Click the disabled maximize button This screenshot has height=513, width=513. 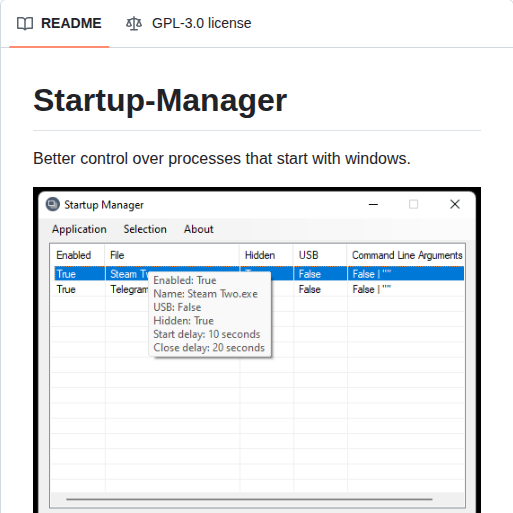click(x=413, y=204)
